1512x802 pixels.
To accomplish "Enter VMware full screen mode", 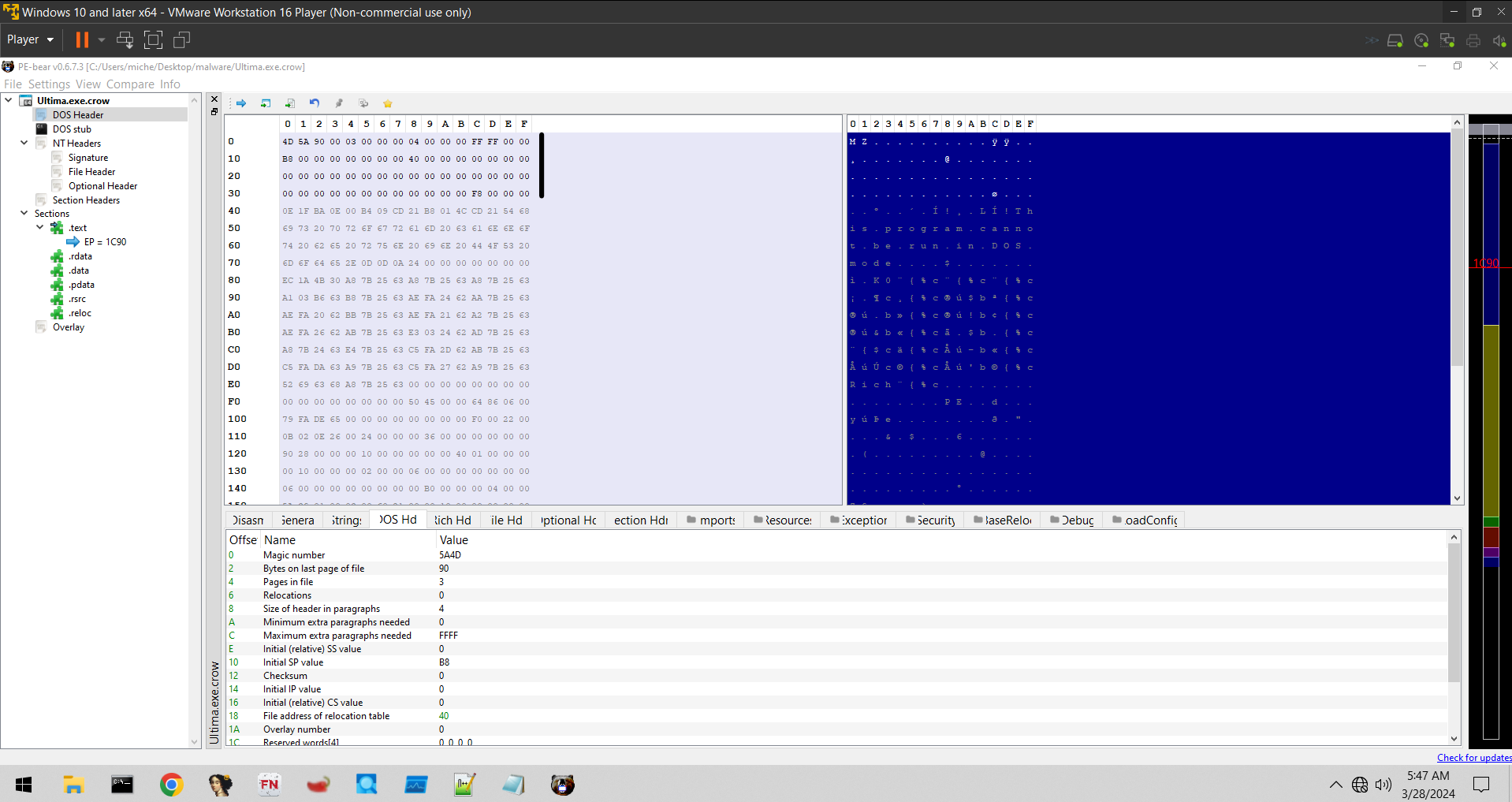I will [x=153, y=39].
